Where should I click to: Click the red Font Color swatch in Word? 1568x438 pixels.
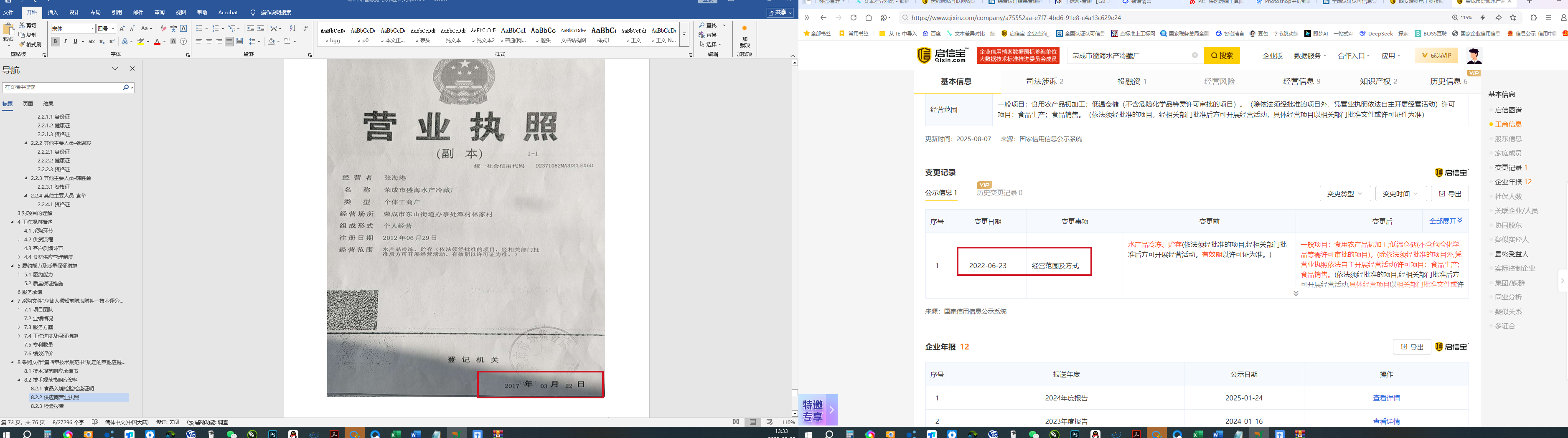tap(157, 41)
